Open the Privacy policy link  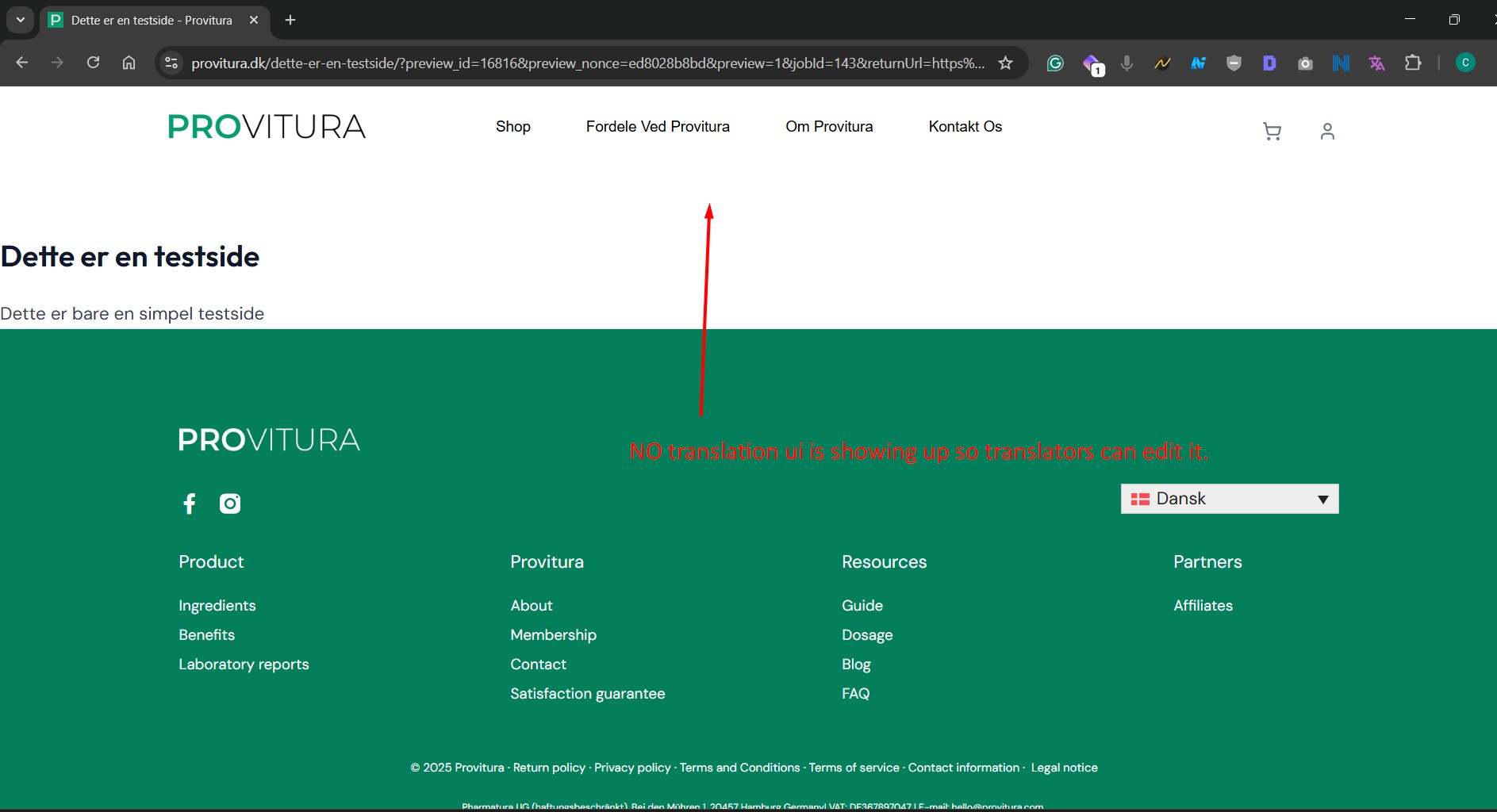coord(632,768)
